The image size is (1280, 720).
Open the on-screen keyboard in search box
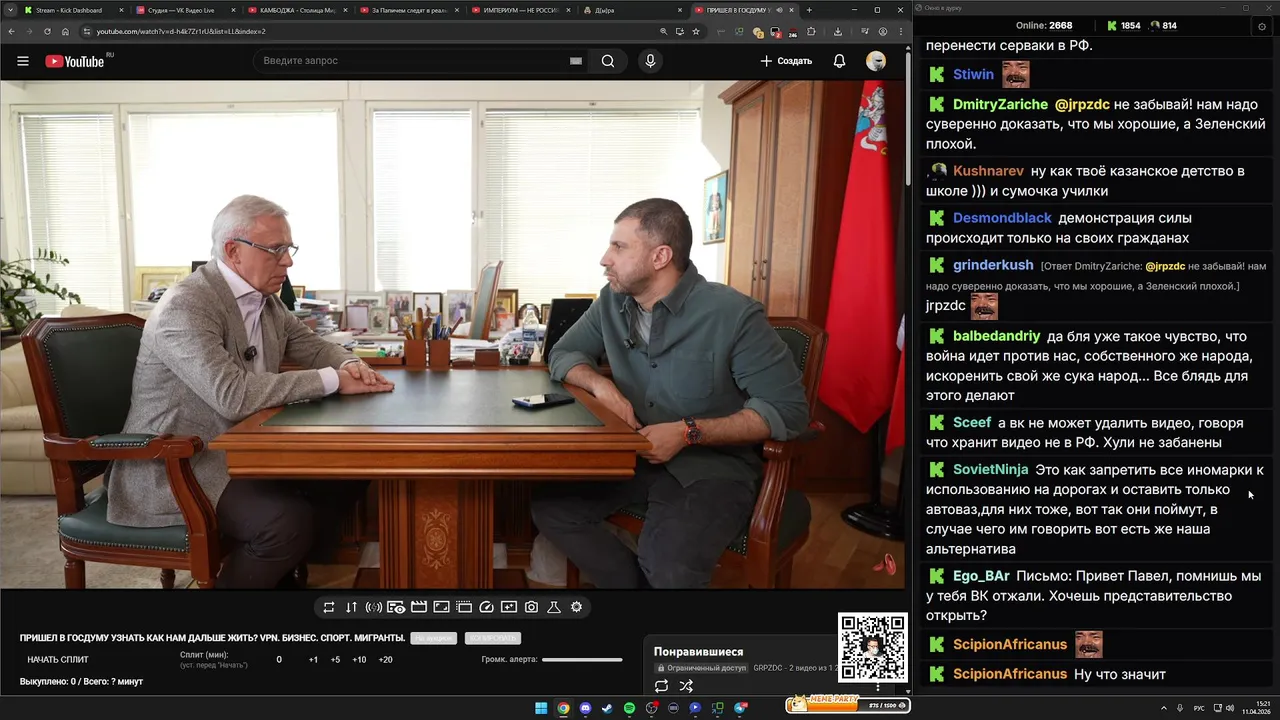(576, 61)
